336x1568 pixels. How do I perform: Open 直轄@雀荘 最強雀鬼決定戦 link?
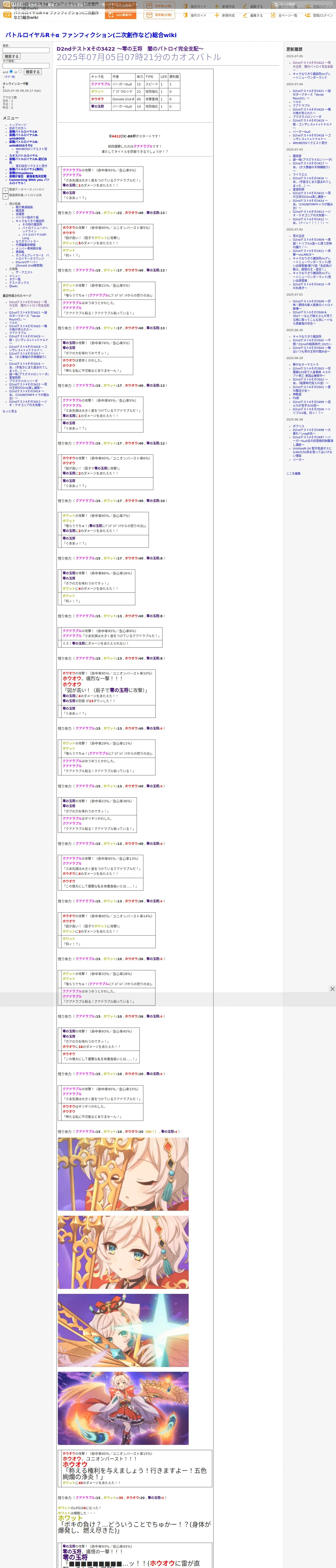(x=27, y=176)
